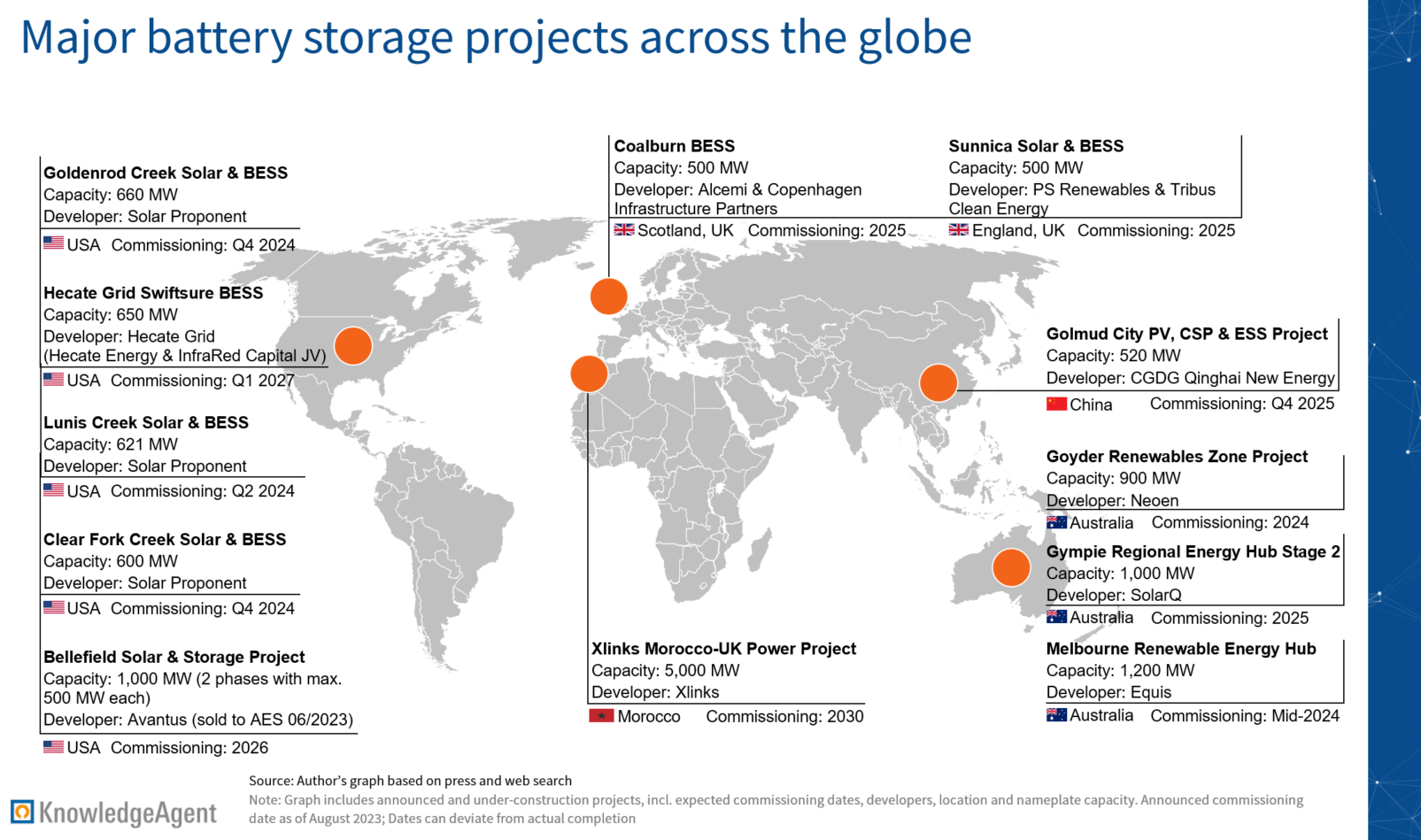Click the Australia flag under Goyder Renewables
Viewport: 1421px width, 840px height.
click(x=1056, y=522)
